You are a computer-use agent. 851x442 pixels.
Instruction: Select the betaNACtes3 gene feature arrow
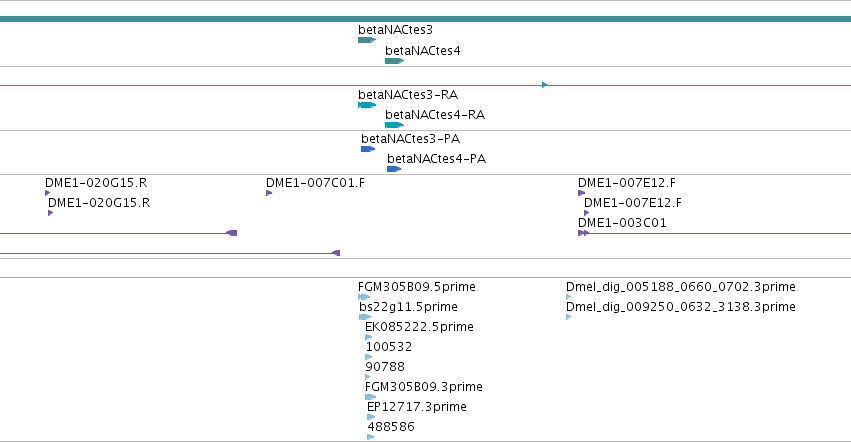coord(367,40)
